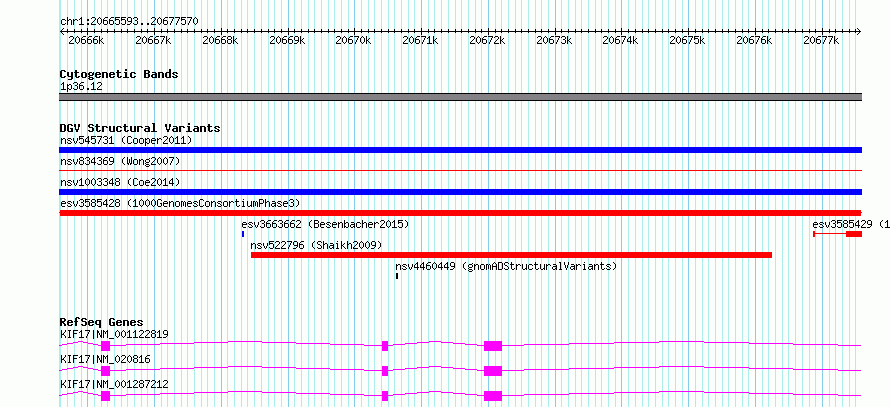The image size is (890, 407).
Task: Click middle small exon of KIF17|NM_020816
Action: click(x=385, y=371)
